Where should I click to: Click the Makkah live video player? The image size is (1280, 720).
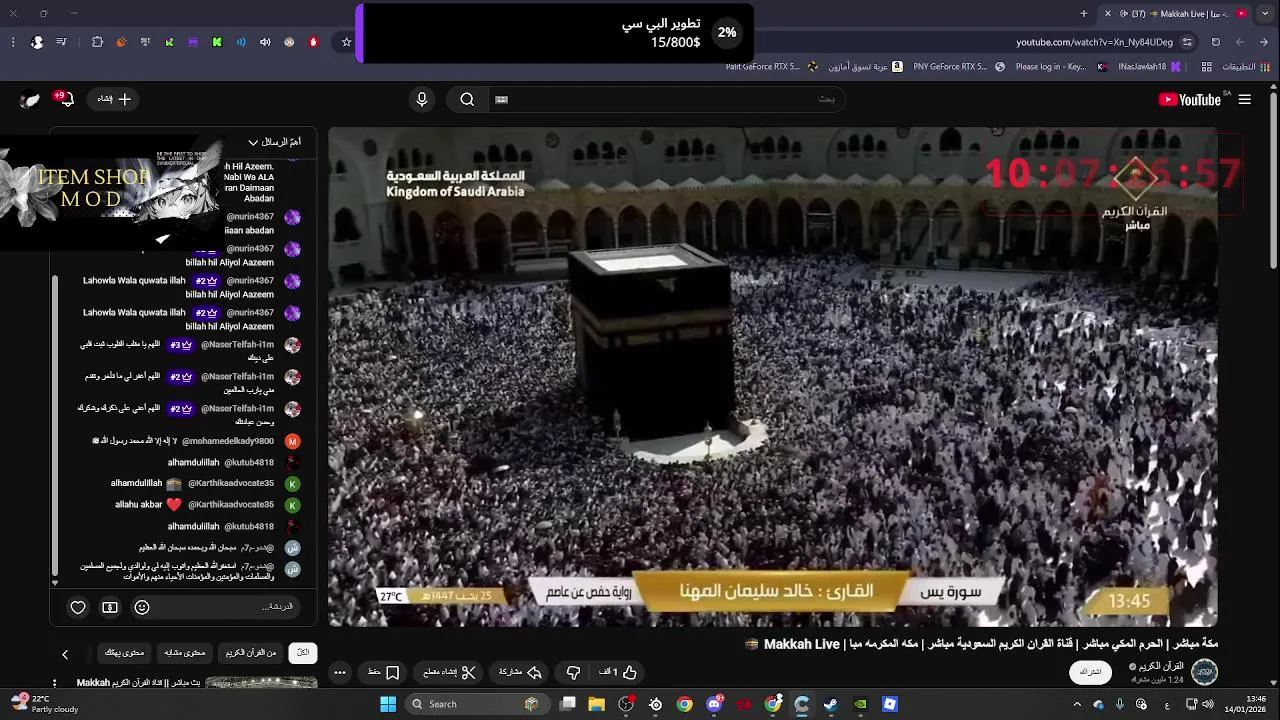[x=773, y=377]
